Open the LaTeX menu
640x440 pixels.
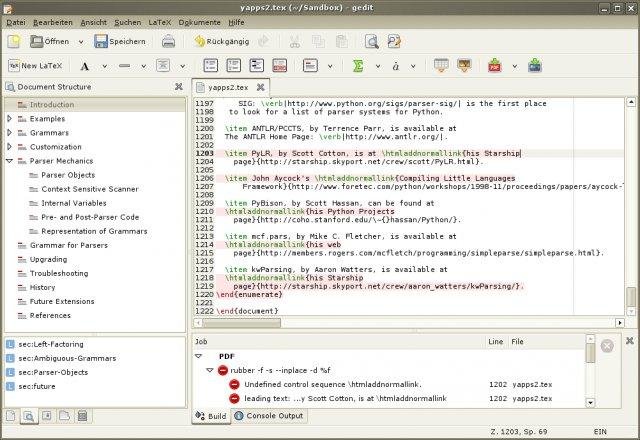158,21
